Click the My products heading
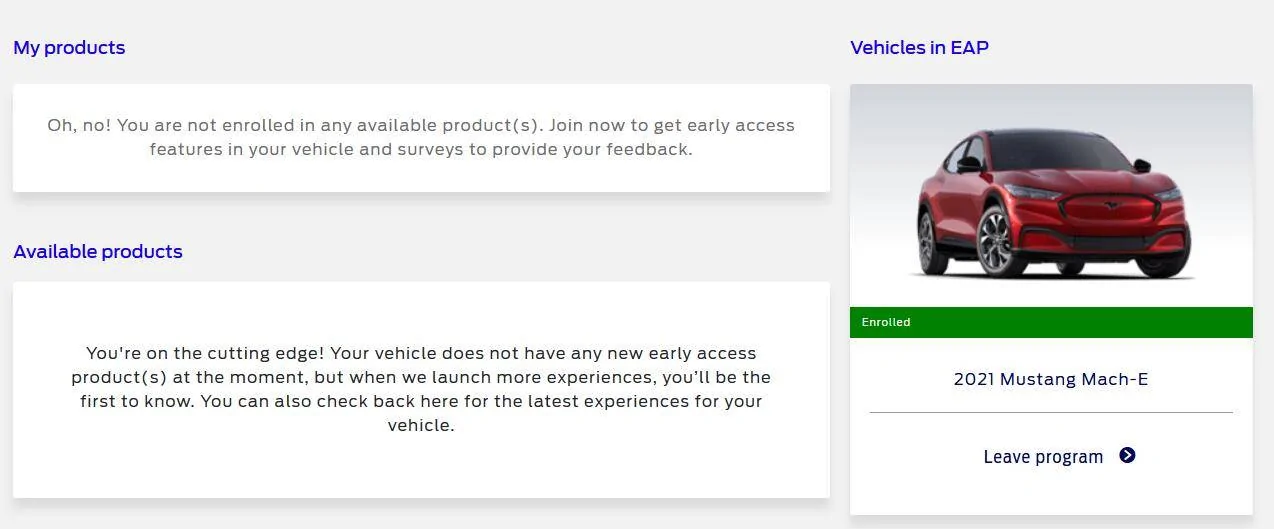Image resolution: width=1274 pixels, height=529 pixels. pos(69,48)
